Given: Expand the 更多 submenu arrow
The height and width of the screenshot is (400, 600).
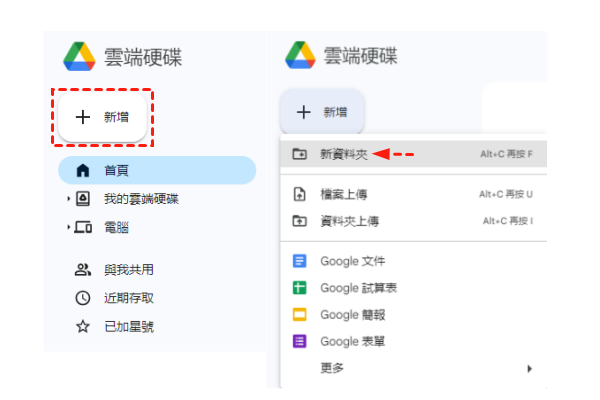Looking at the screenshot, I should coord(530,369).
